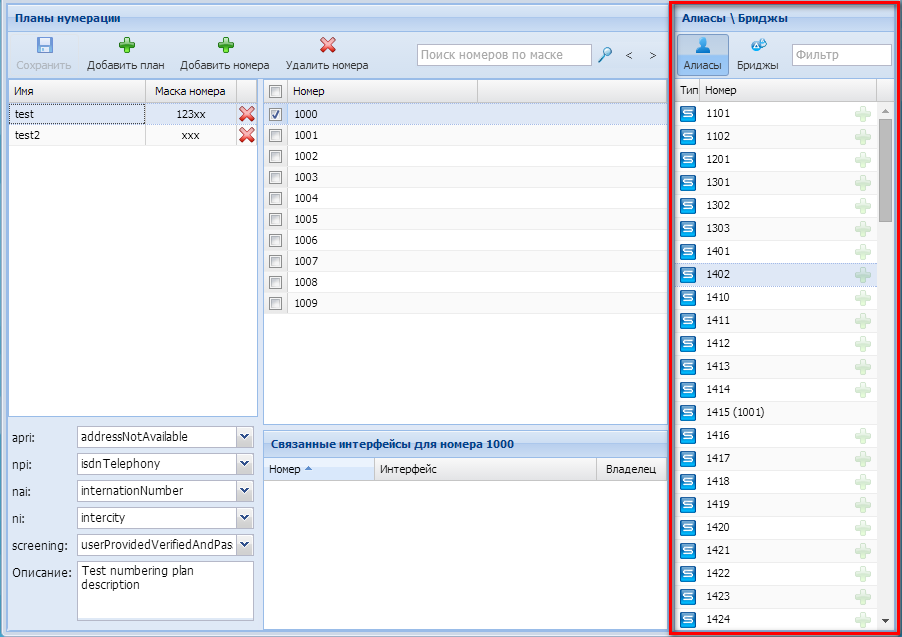Delete the test plan with red X
Viewport: 902px width, 637px height.
[246, 114]
